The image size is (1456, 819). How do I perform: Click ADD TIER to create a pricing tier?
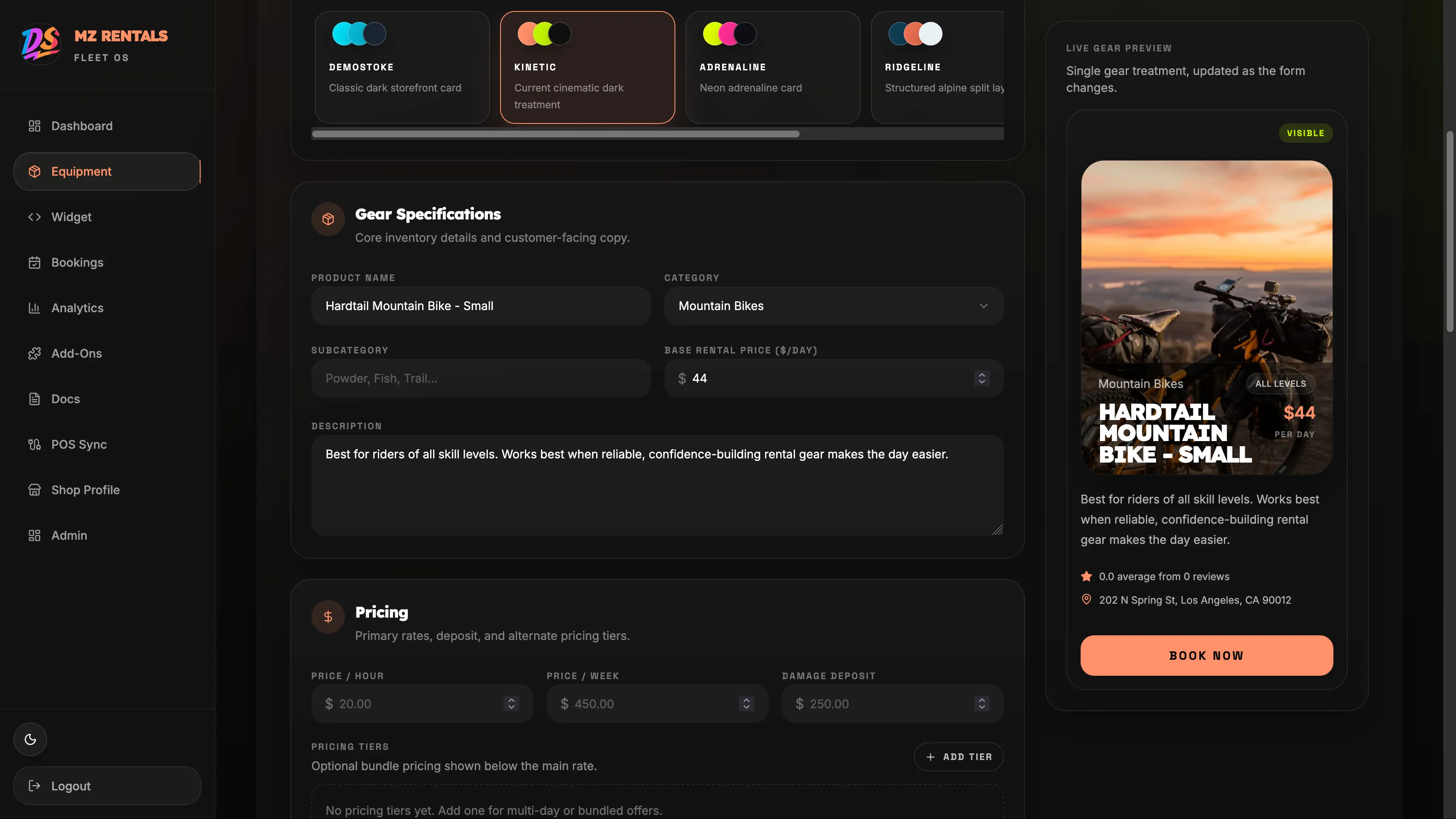click(x=958, y=756)
